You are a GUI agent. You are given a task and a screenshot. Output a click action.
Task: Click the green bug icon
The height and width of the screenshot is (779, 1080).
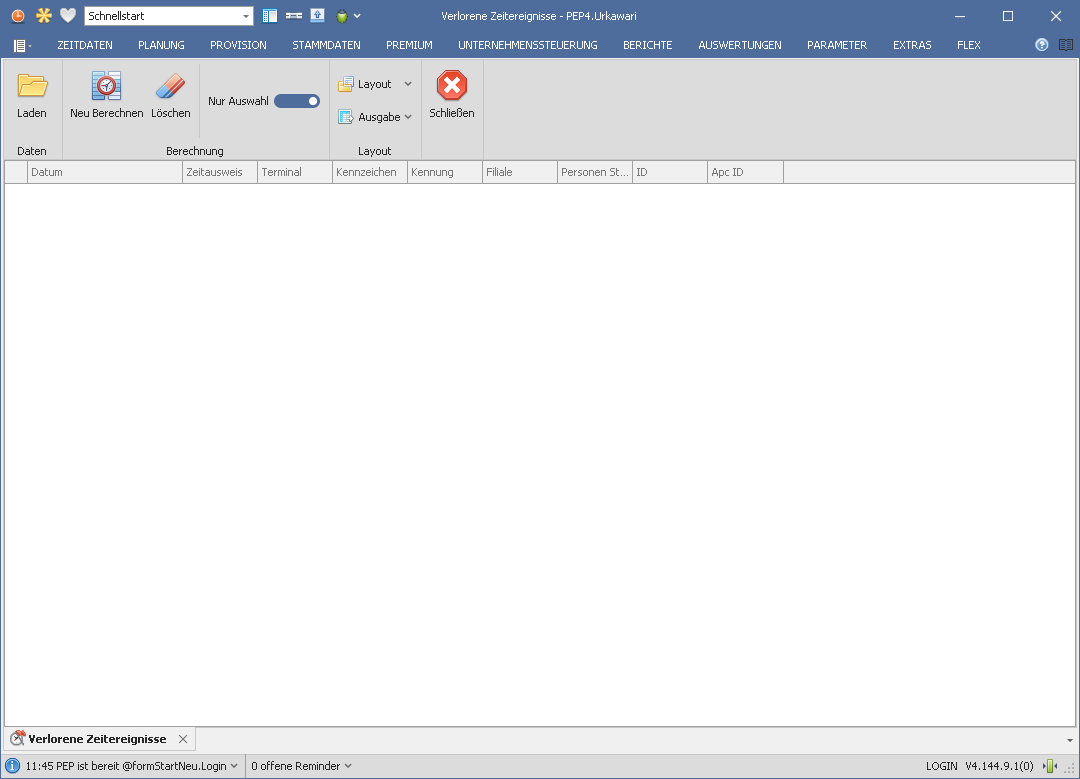tap(342, 16)
